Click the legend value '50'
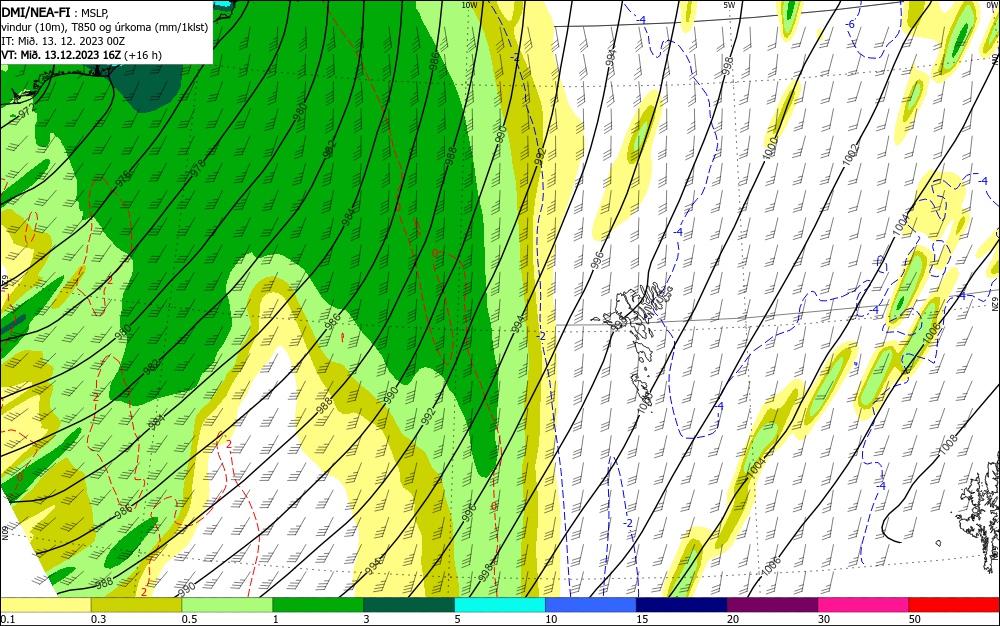Screen dimensions: 1000x626 915,620
